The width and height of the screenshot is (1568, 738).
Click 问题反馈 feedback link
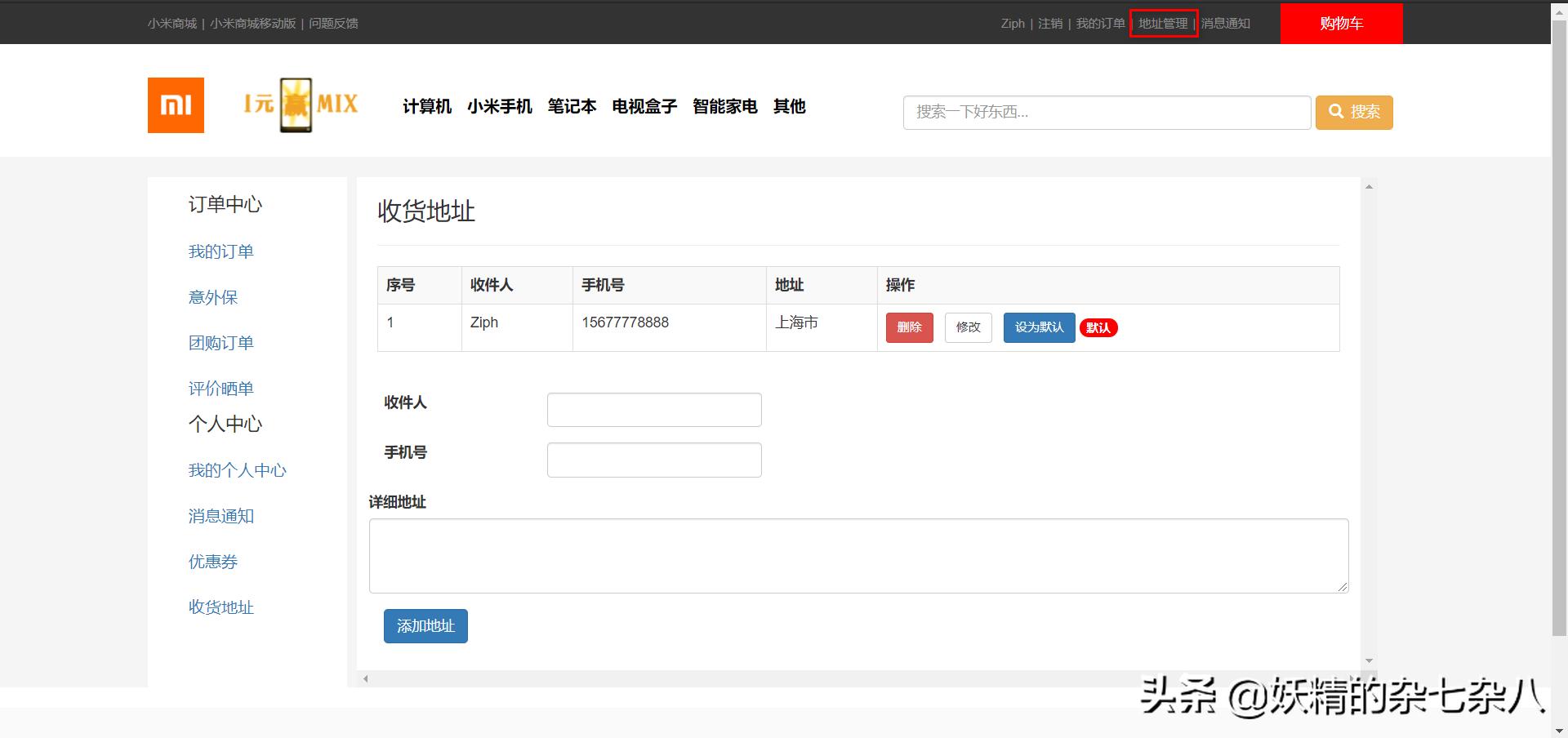332,23
